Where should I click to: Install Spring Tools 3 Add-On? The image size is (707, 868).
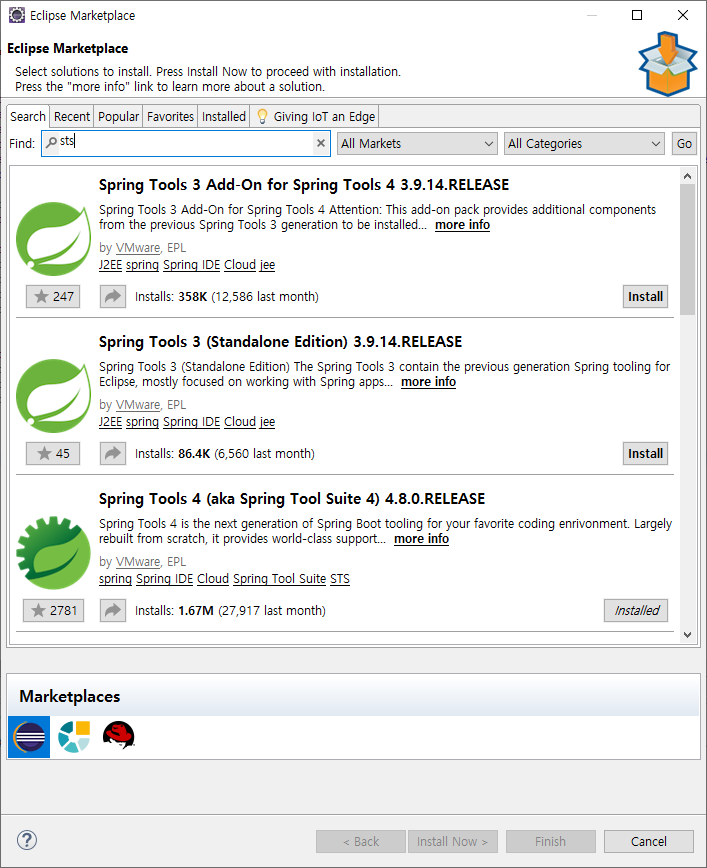645,296
